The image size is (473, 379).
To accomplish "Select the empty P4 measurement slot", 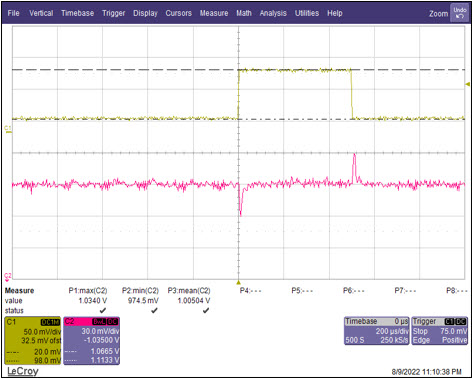I will click(250, 291).
